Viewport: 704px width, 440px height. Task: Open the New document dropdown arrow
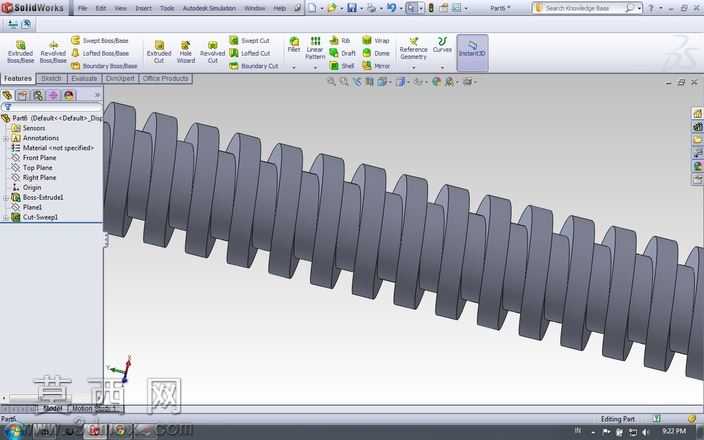pyautogui.click(x=321, y=9)
